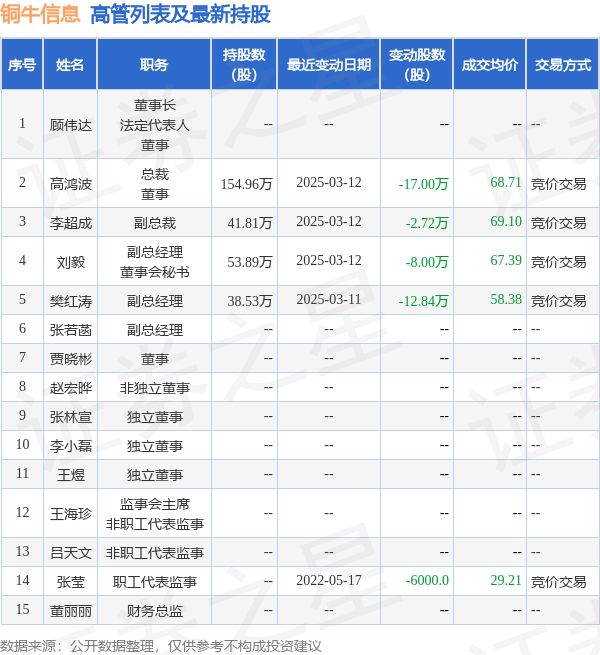Select the name 樊红涛
Image resolution: width=600 pixels, height=655 pixels.
(71, 301)
